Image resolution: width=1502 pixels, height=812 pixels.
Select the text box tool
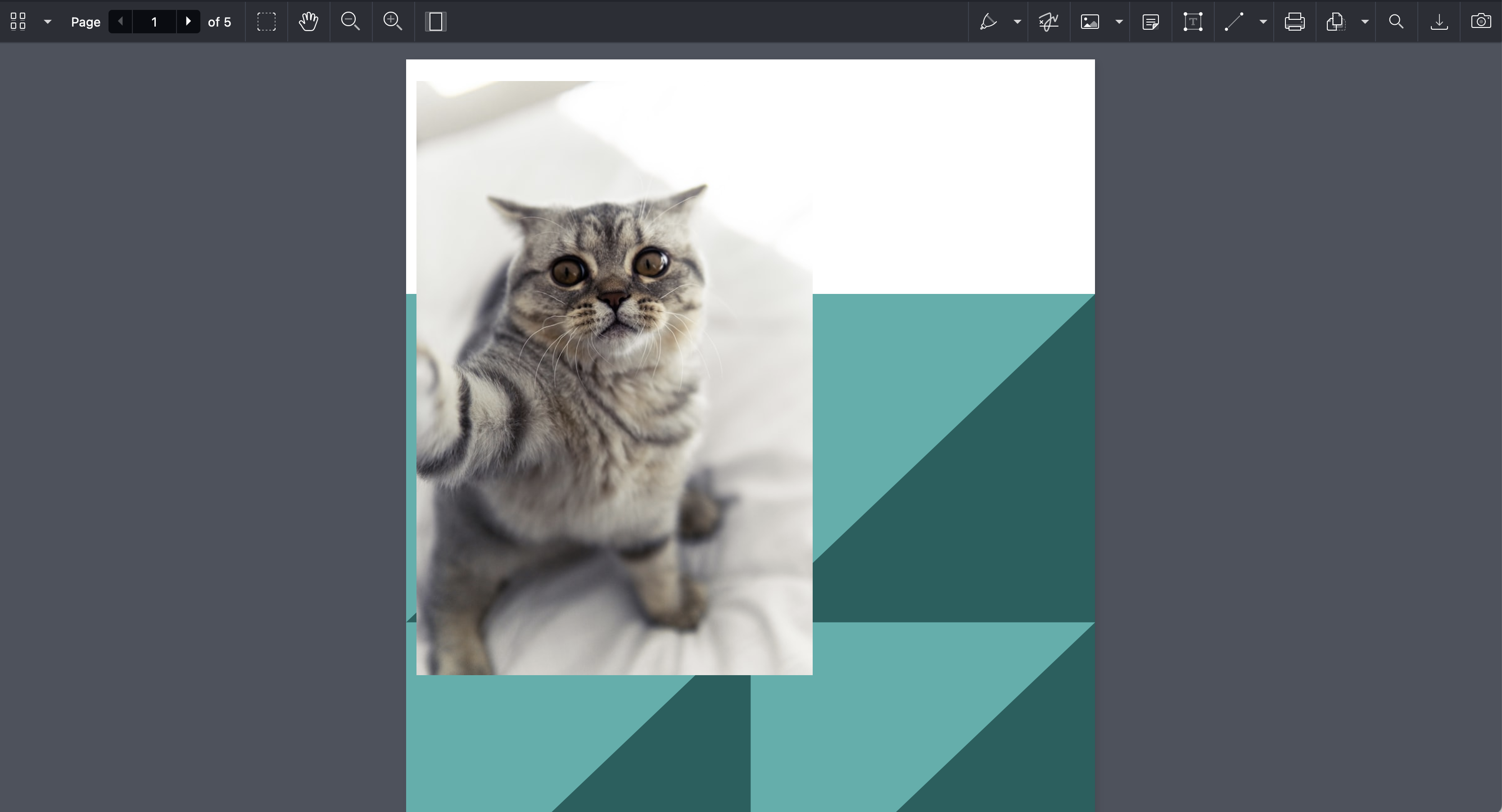click(1193, 22)
